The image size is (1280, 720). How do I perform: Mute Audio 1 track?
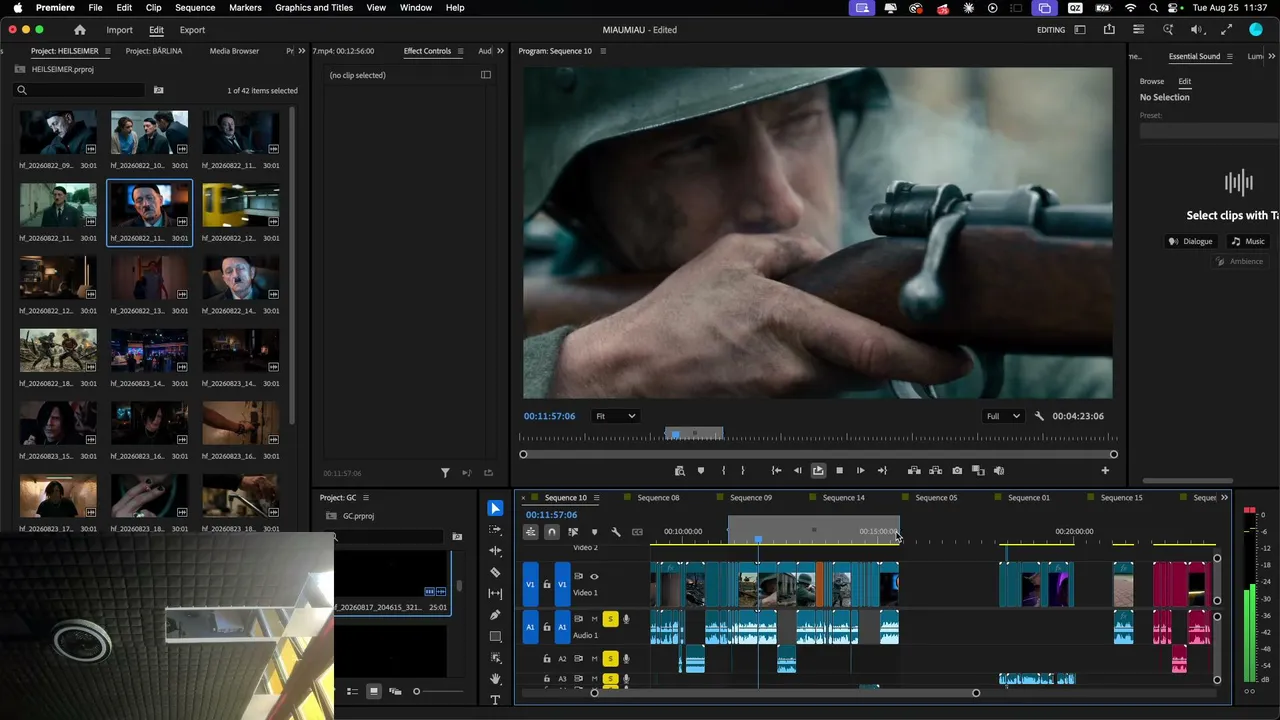click(594, 619)
